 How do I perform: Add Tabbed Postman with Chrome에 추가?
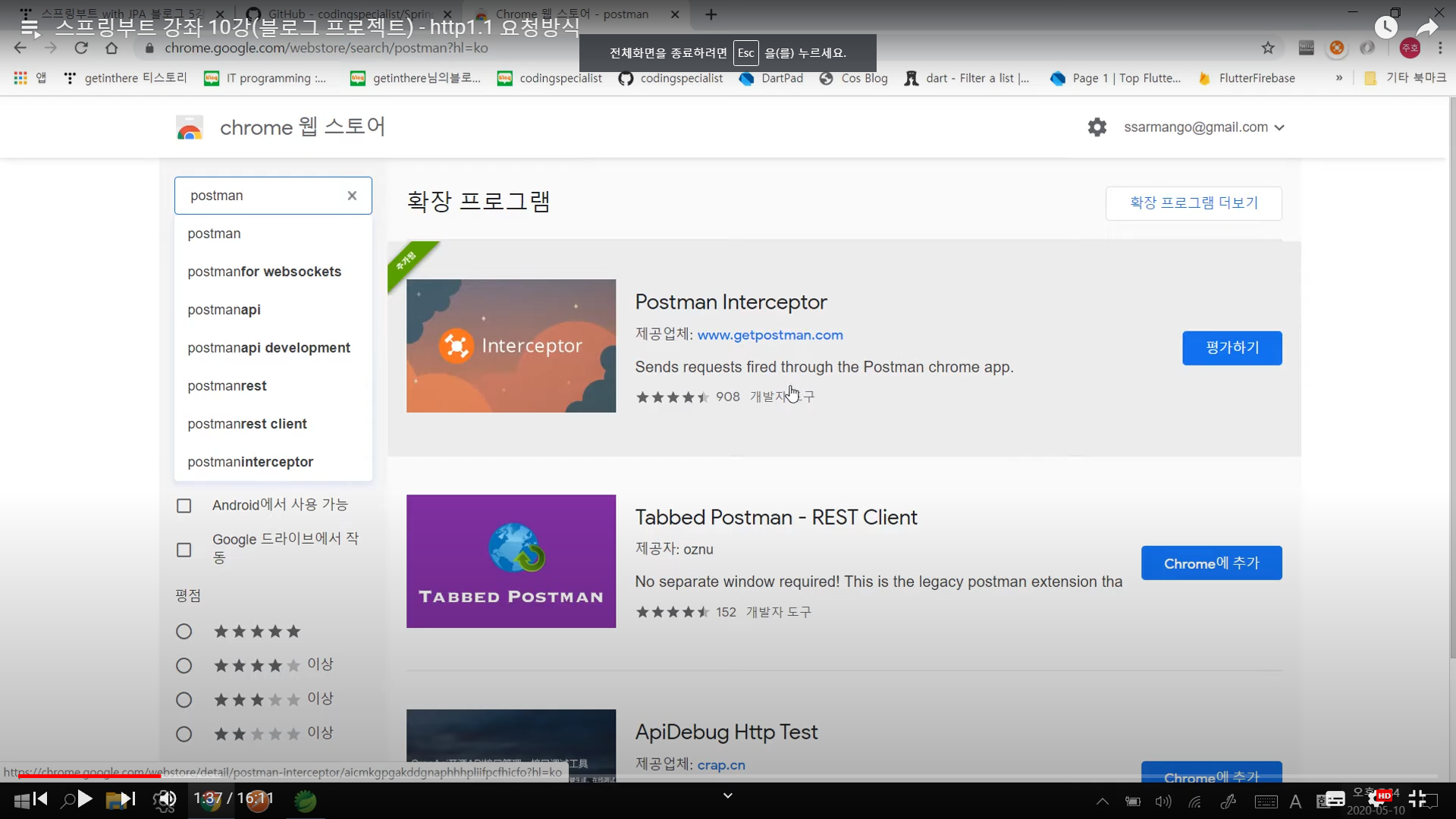click(1212, 563)
